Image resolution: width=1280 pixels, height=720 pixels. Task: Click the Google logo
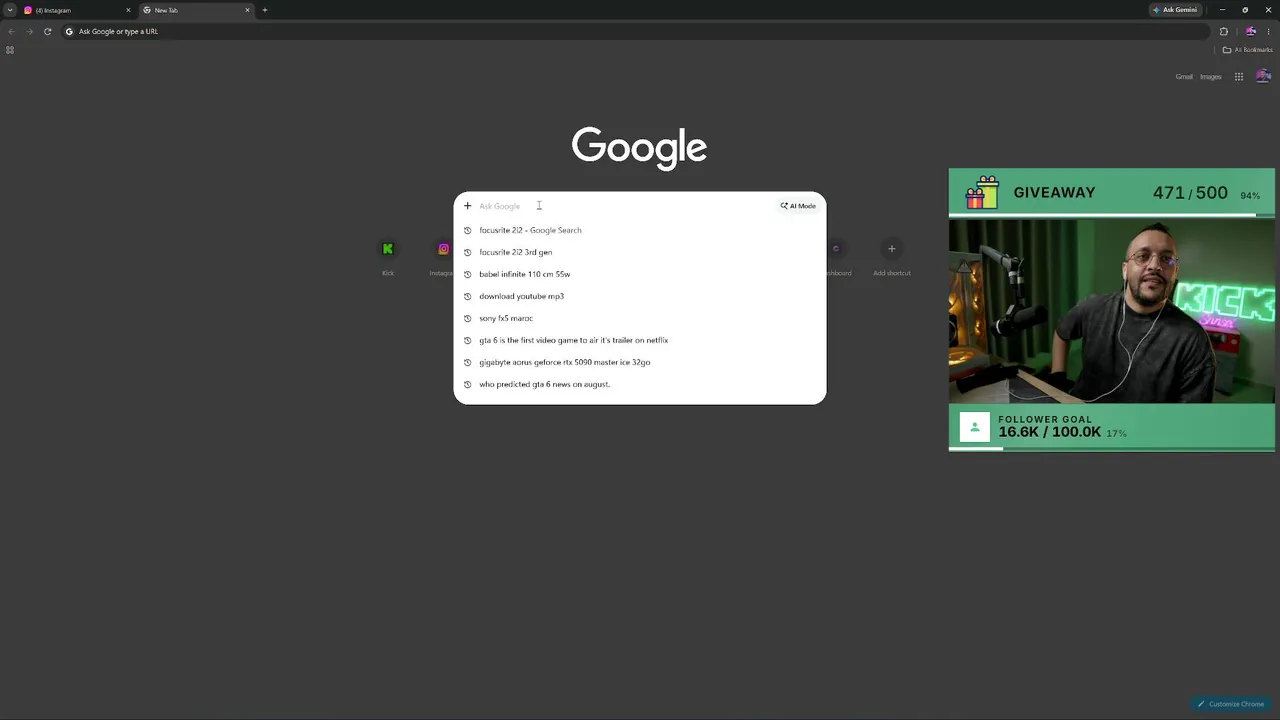(639, 148)
